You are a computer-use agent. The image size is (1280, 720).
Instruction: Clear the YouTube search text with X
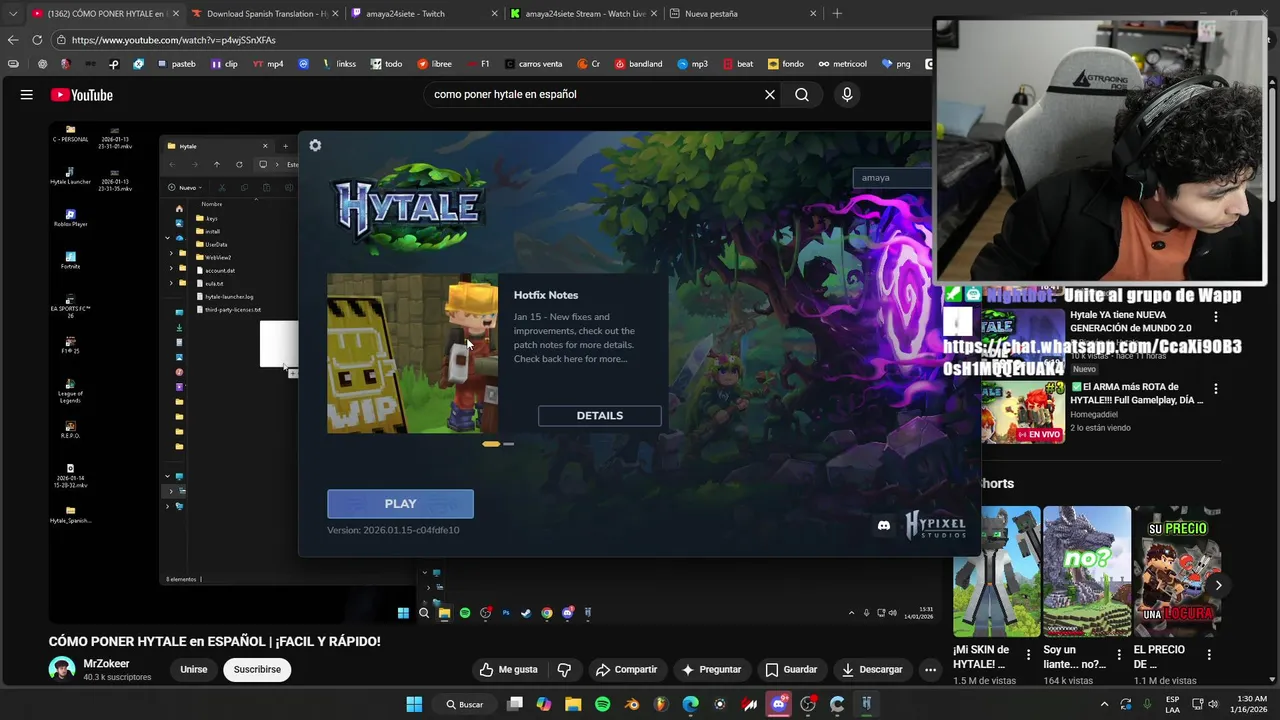[770, 95]
